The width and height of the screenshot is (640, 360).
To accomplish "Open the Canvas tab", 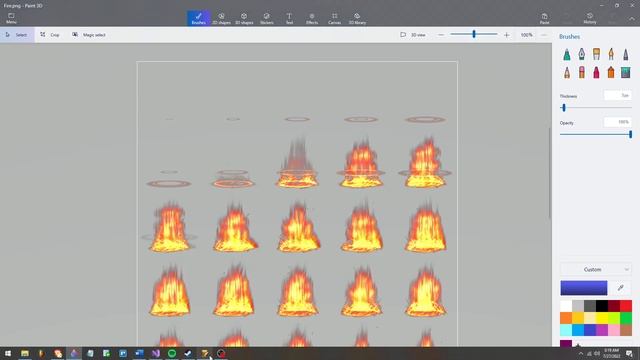I will pos(334,18).
